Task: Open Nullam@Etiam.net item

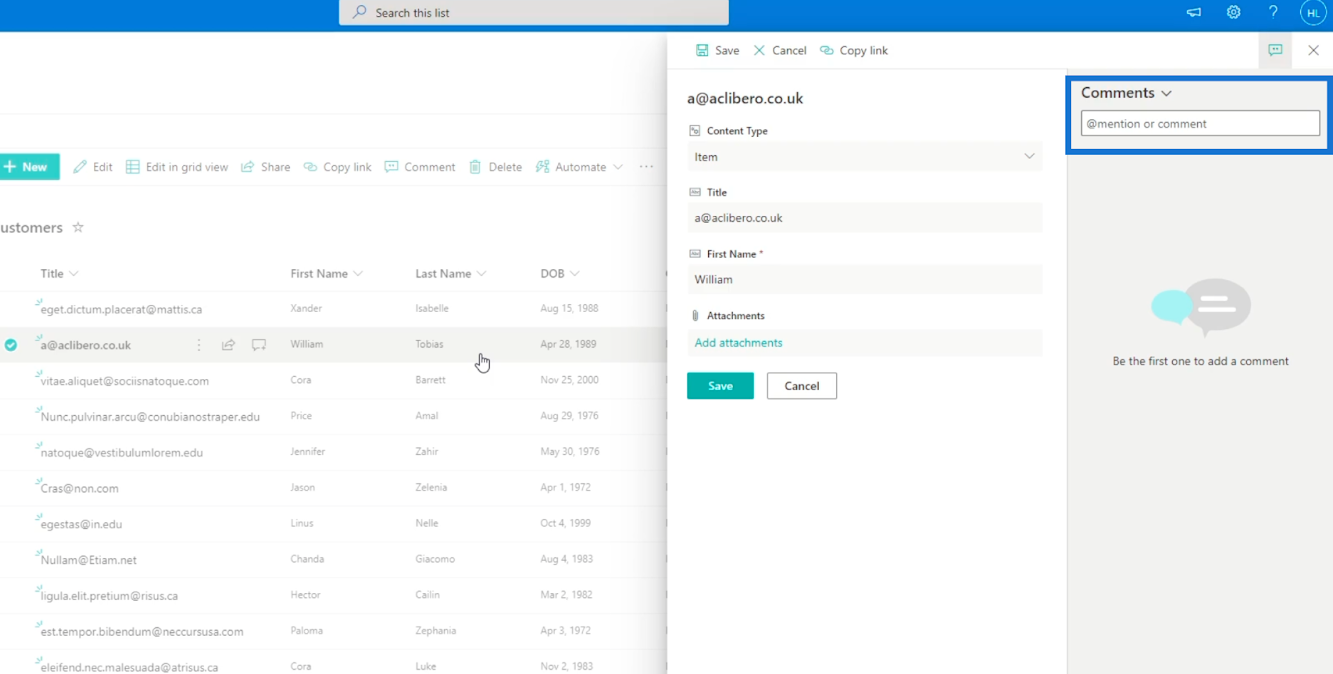Action: point(89,560)
